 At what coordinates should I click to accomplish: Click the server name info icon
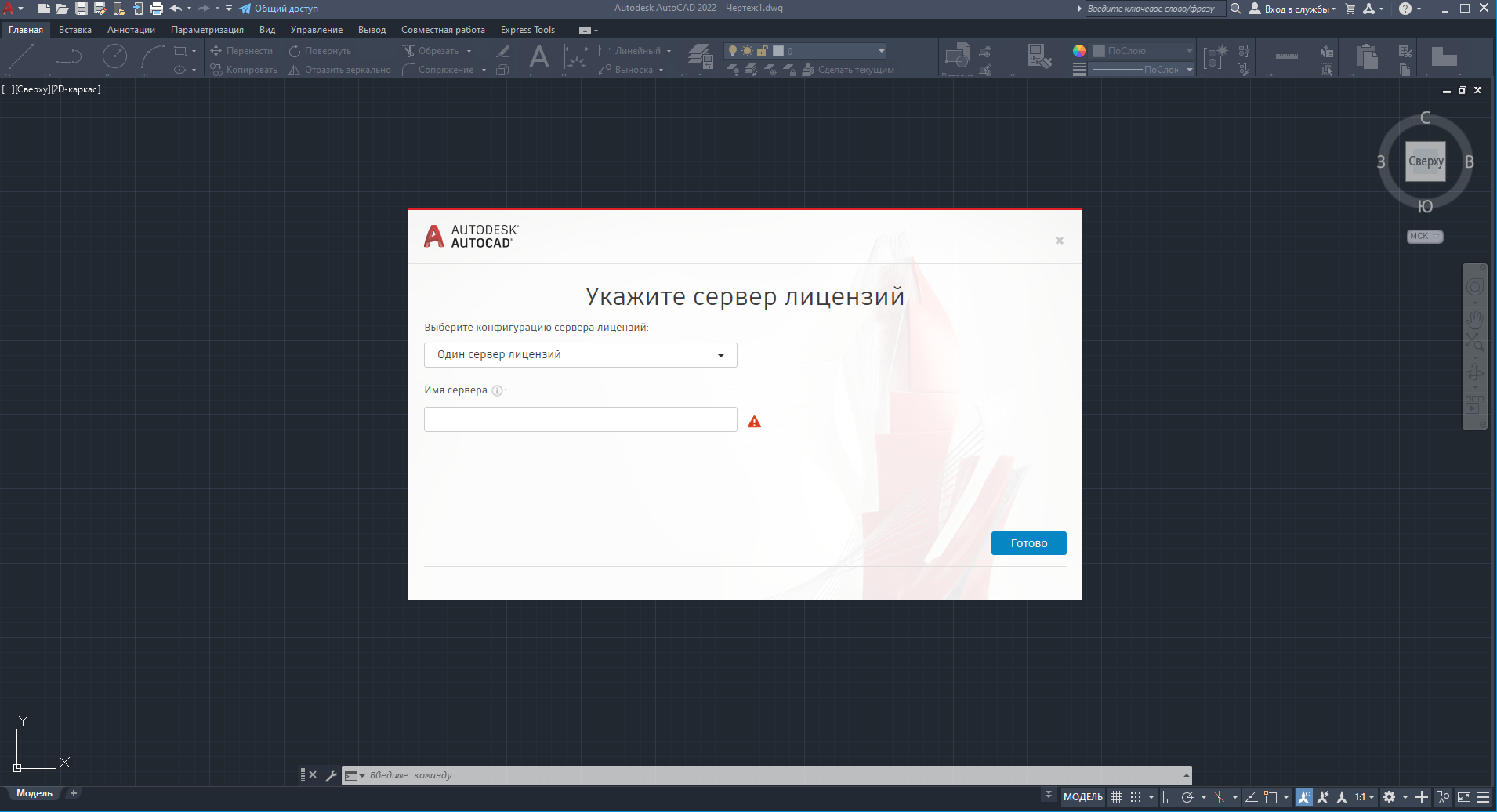497,390
